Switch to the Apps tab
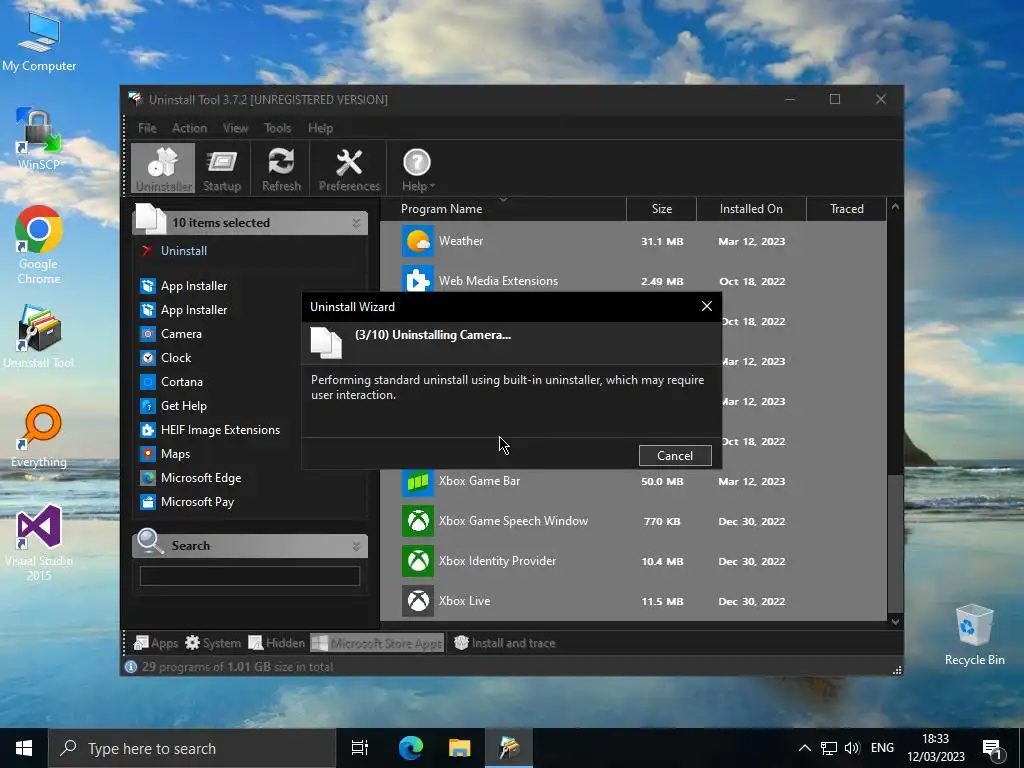This screenshot has height=768, width=1024. click(x=155, y=643)
